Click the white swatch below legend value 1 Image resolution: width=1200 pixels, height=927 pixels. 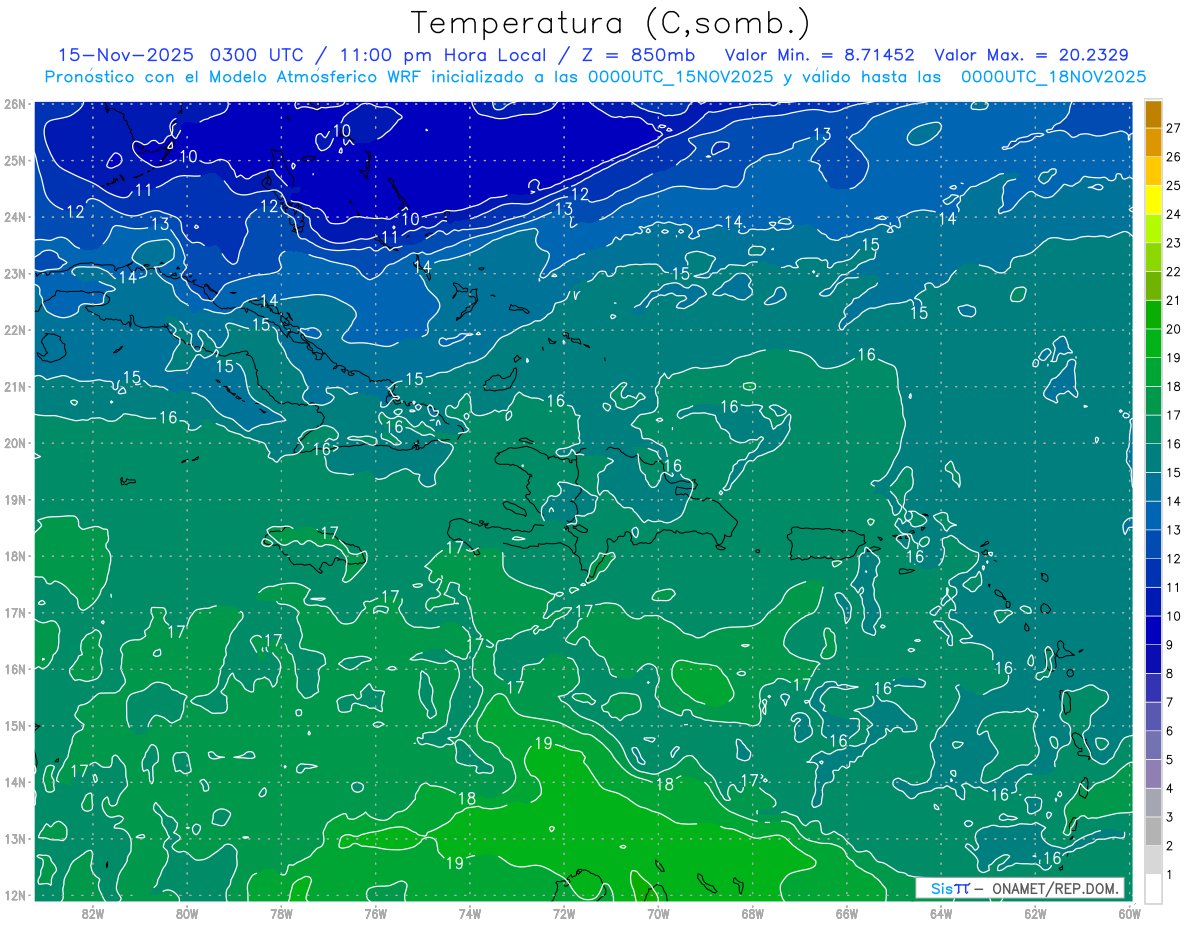tap(1153, 888)
